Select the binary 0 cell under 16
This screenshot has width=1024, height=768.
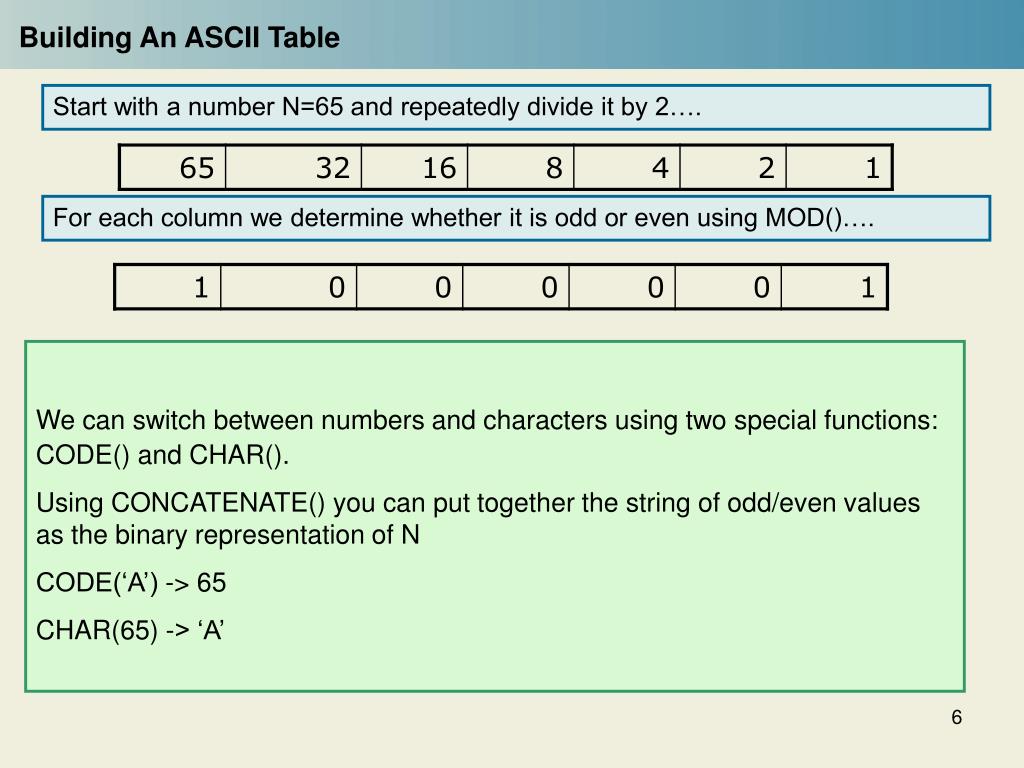pyautogui.click(x=409, y=287)
